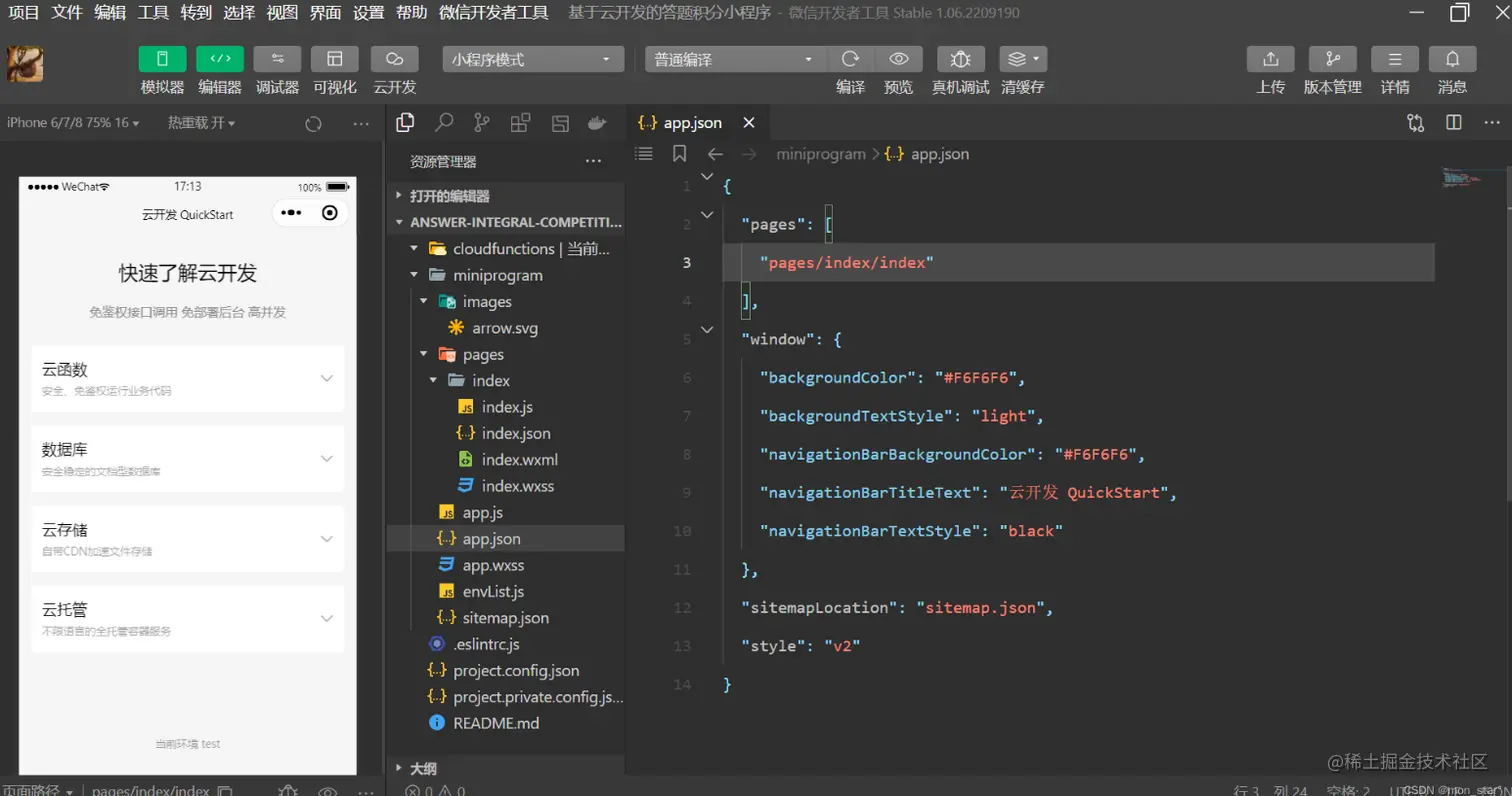Open the 项目 menu
Screen dimensions: 1512x796
(24, 13)
